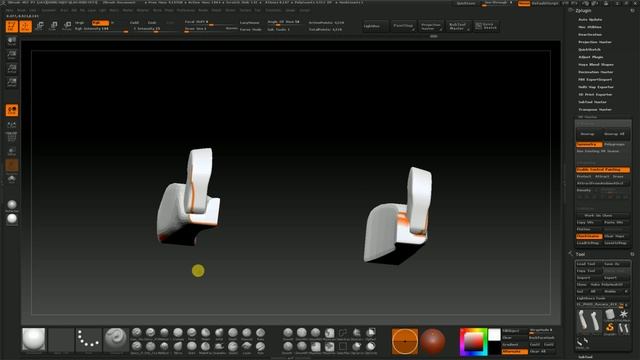
Task: Adjust the Rgb Intensity slider
Action: [101, 29]
